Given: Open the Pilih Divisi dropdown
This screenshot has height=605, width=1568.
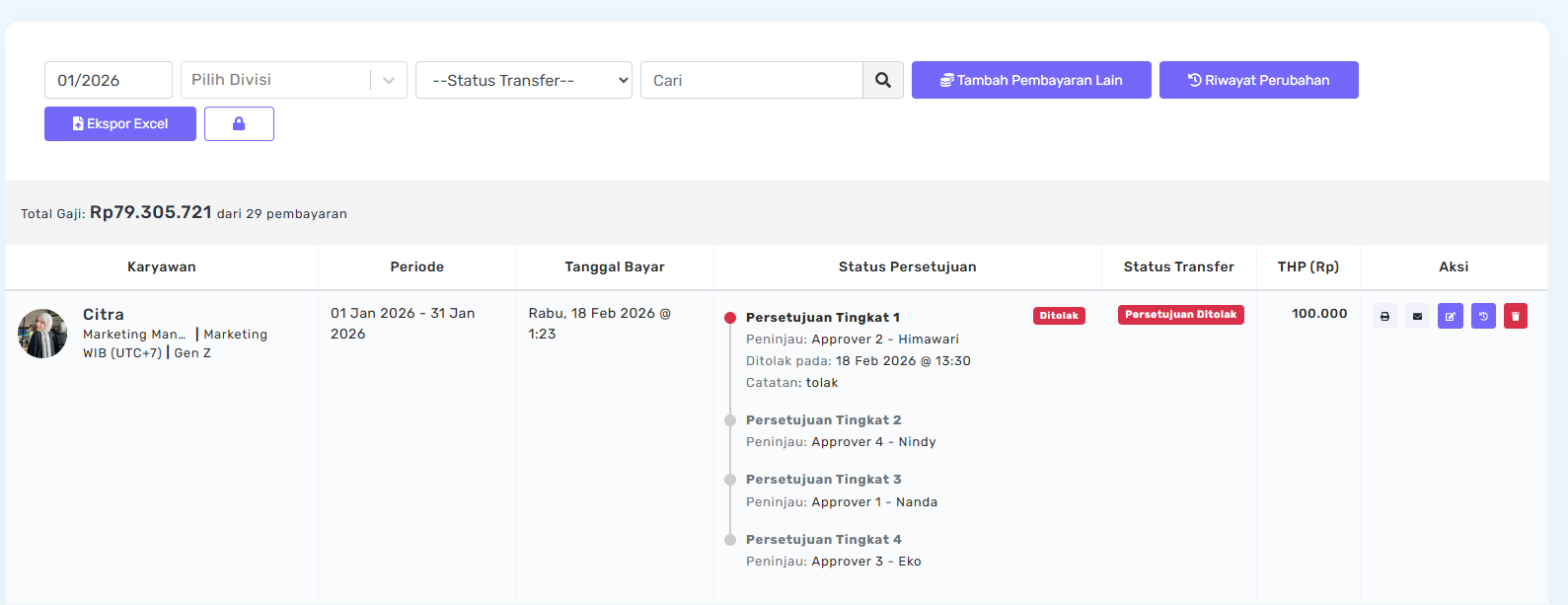Looking at the screenshot, I should 293,80.
